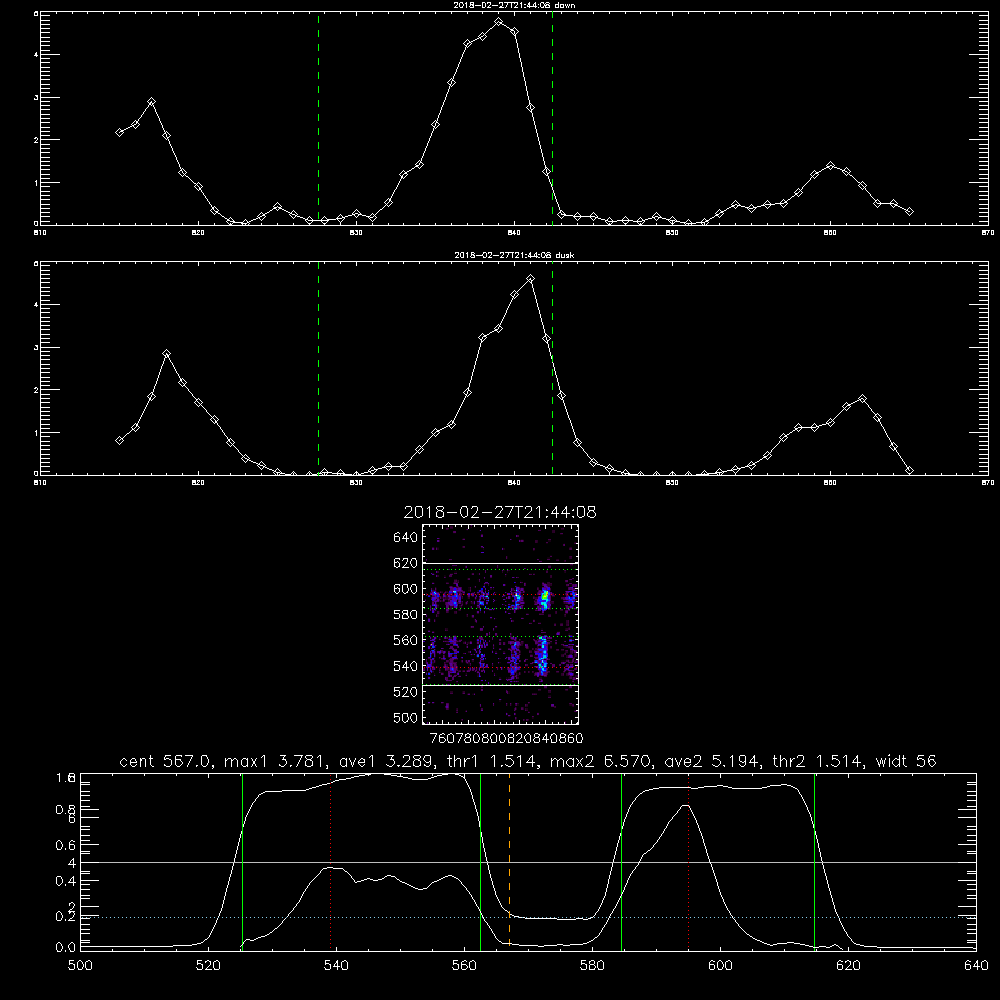Click the x-axis label 560 of the bottom plot
This screenshot has height=1000, width=1000.
[x=464, y=965]
